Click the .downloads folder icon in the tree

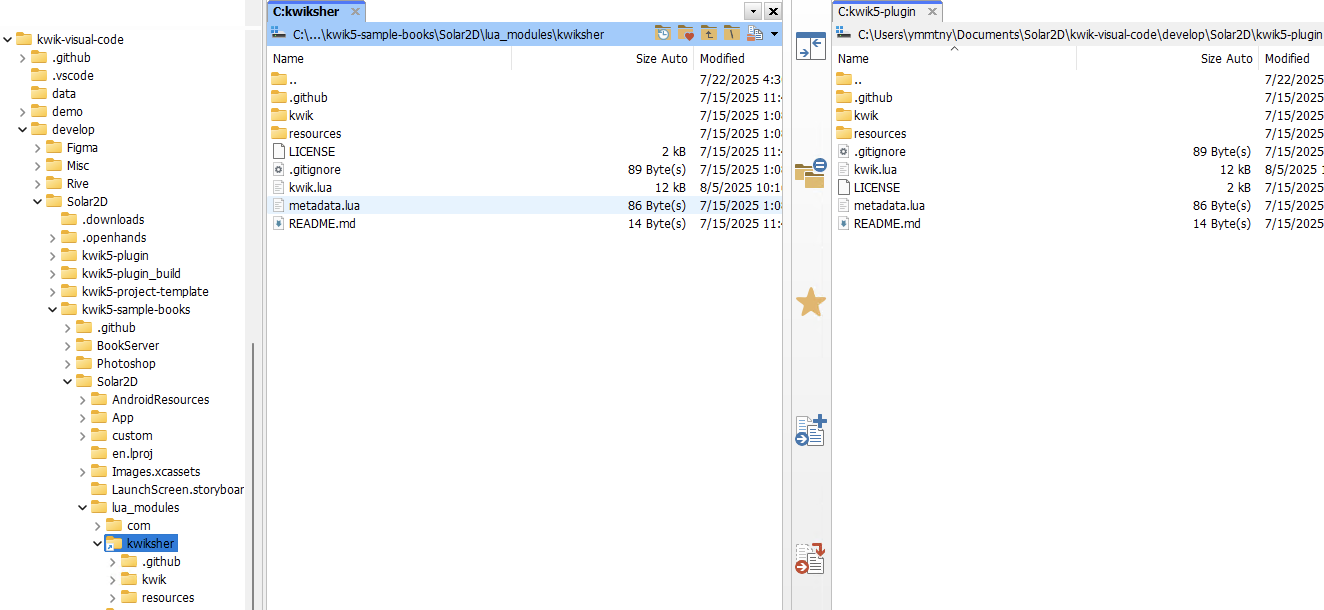click(x=69, y=219)
